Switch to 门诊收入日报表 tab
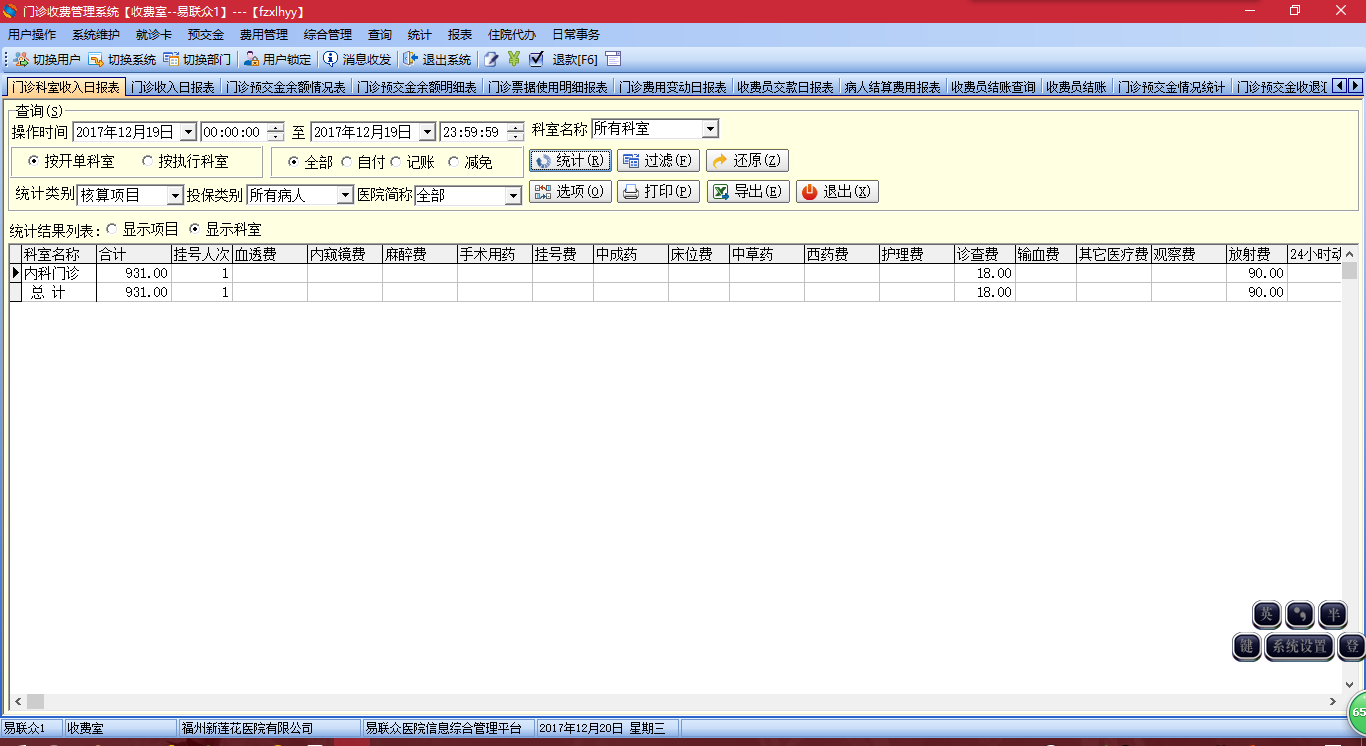Viewport: 1366px width, 746px height. [x=173, y=87]
